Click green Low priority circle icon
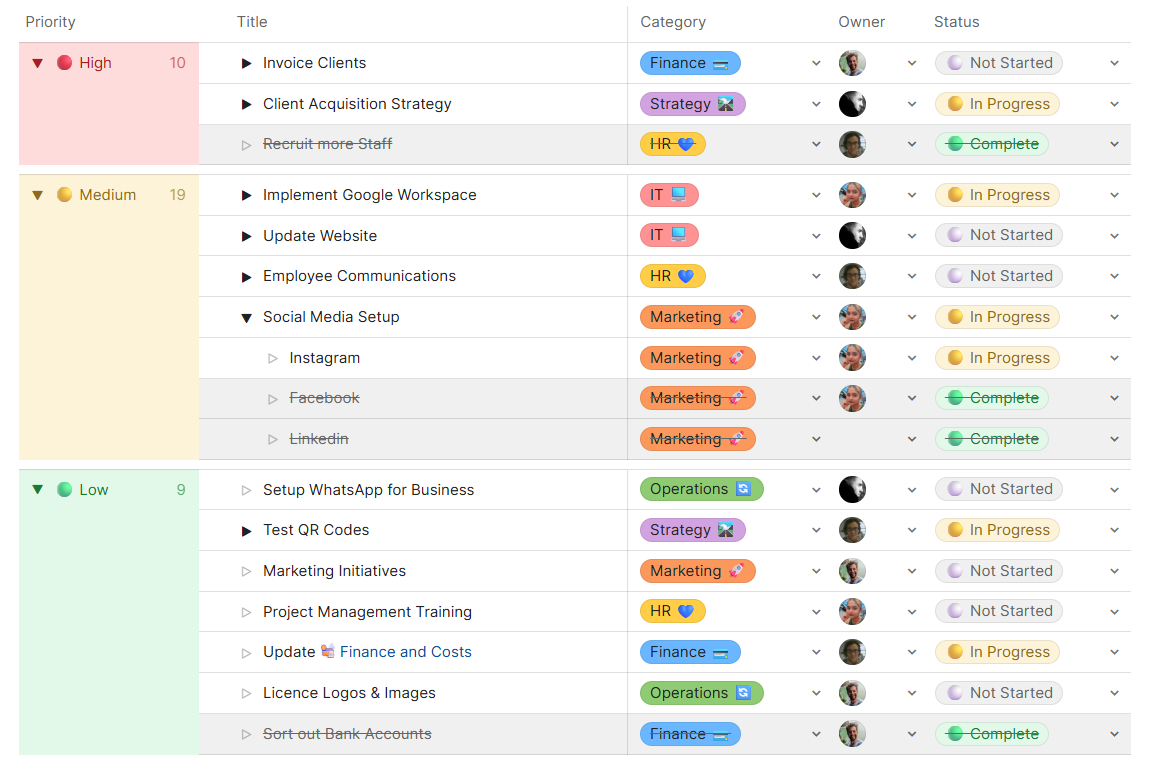 [x=65, y=490]
